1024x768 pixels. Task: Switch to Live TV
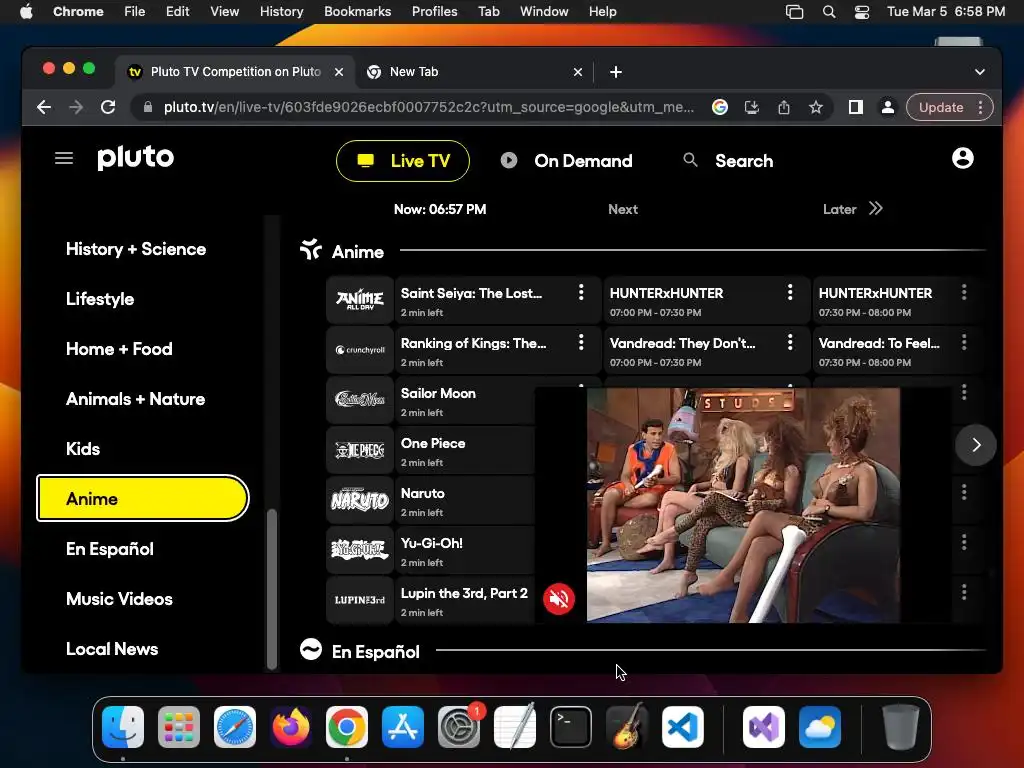tap(403, 161)
